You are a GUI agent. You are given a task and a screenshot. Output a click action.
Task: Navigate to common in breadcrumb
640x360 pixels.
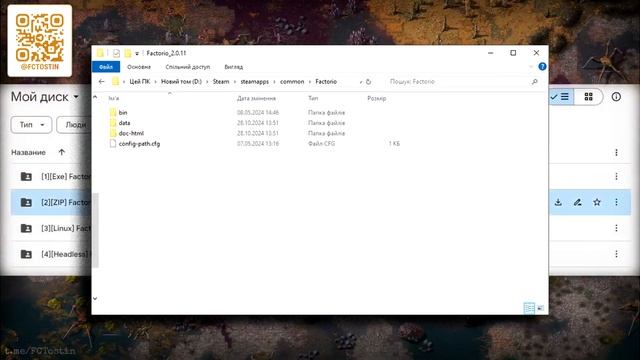tap(292, 82)
